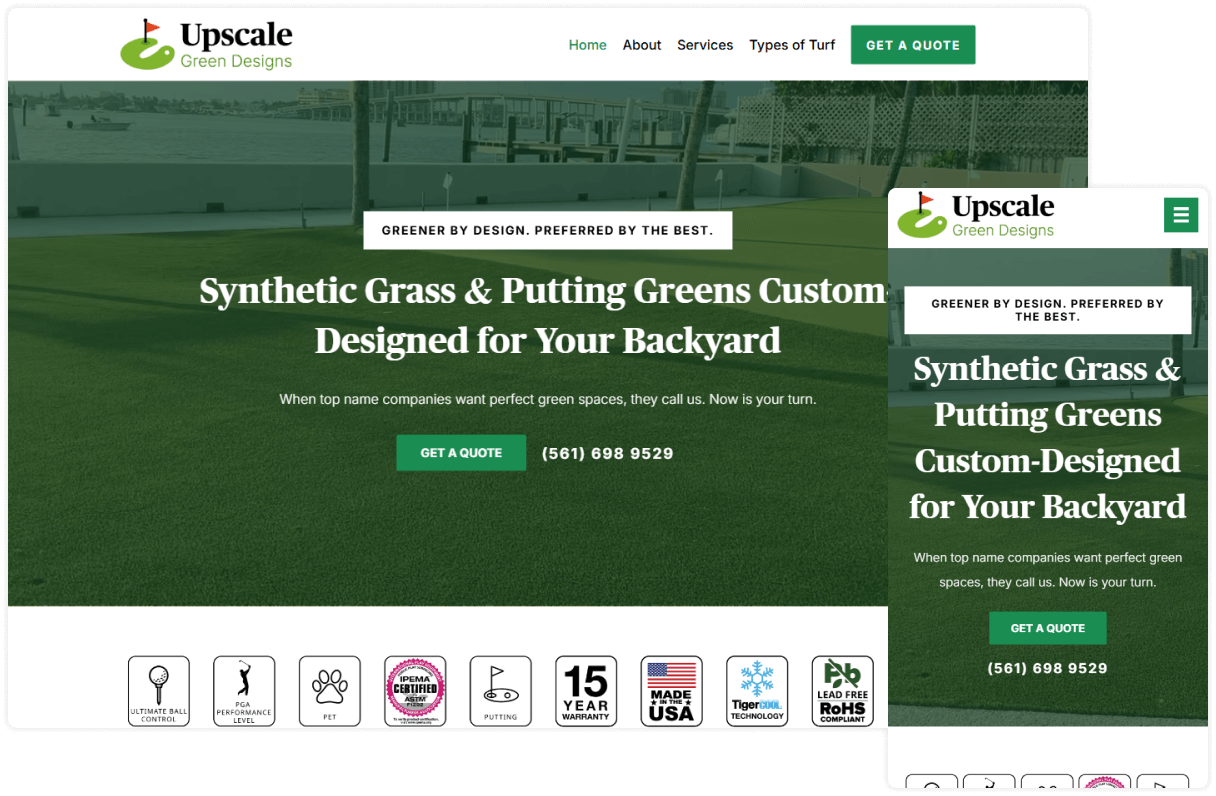Viewport: 1216px width, 796px height.
Task: Click the Lead Free RoHS Compliant badge
Action: [842, 690]
